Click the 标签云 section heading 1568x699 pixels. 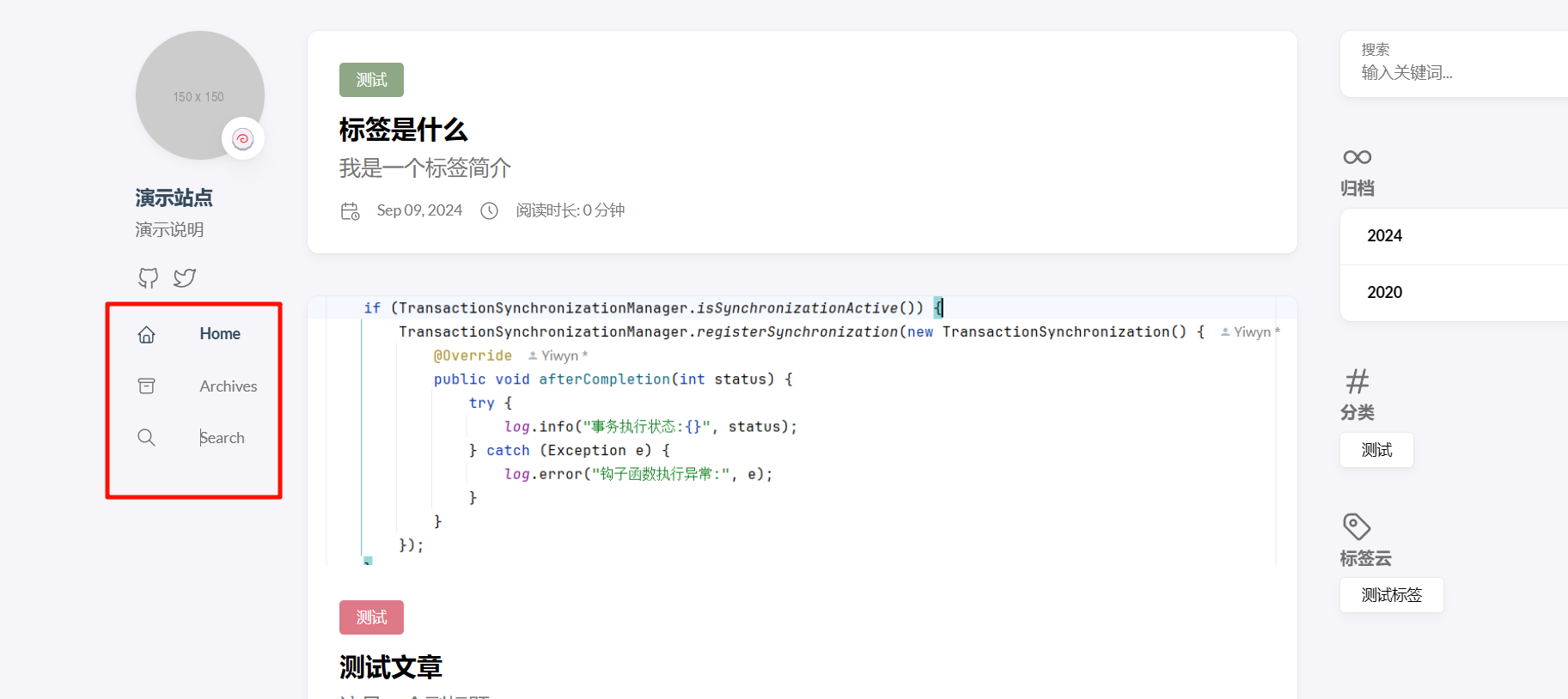pyautogui.click(x=1366, y=559)
